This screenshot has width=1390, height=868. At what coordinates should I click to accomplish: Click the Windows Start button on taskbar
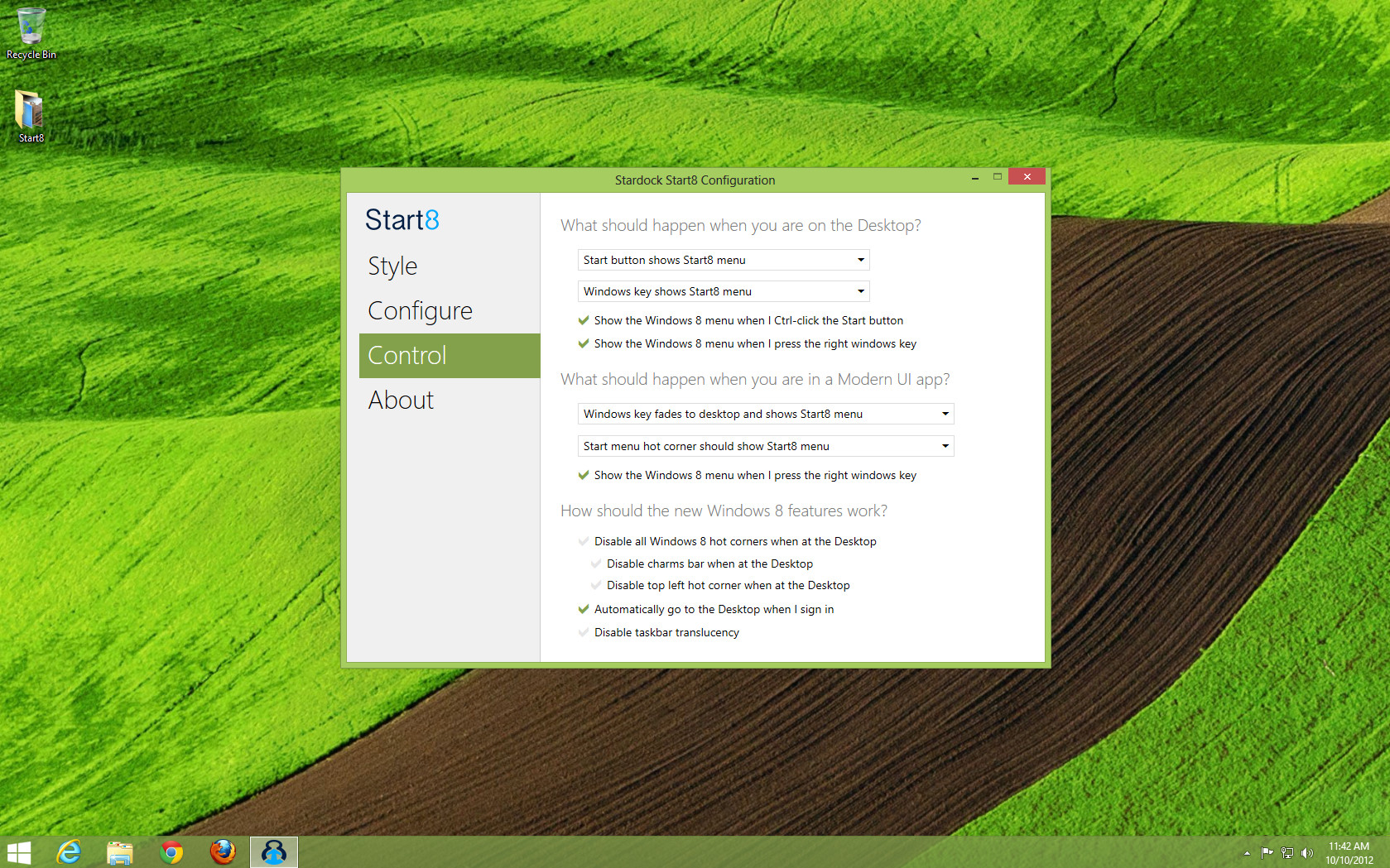[18, 852]
